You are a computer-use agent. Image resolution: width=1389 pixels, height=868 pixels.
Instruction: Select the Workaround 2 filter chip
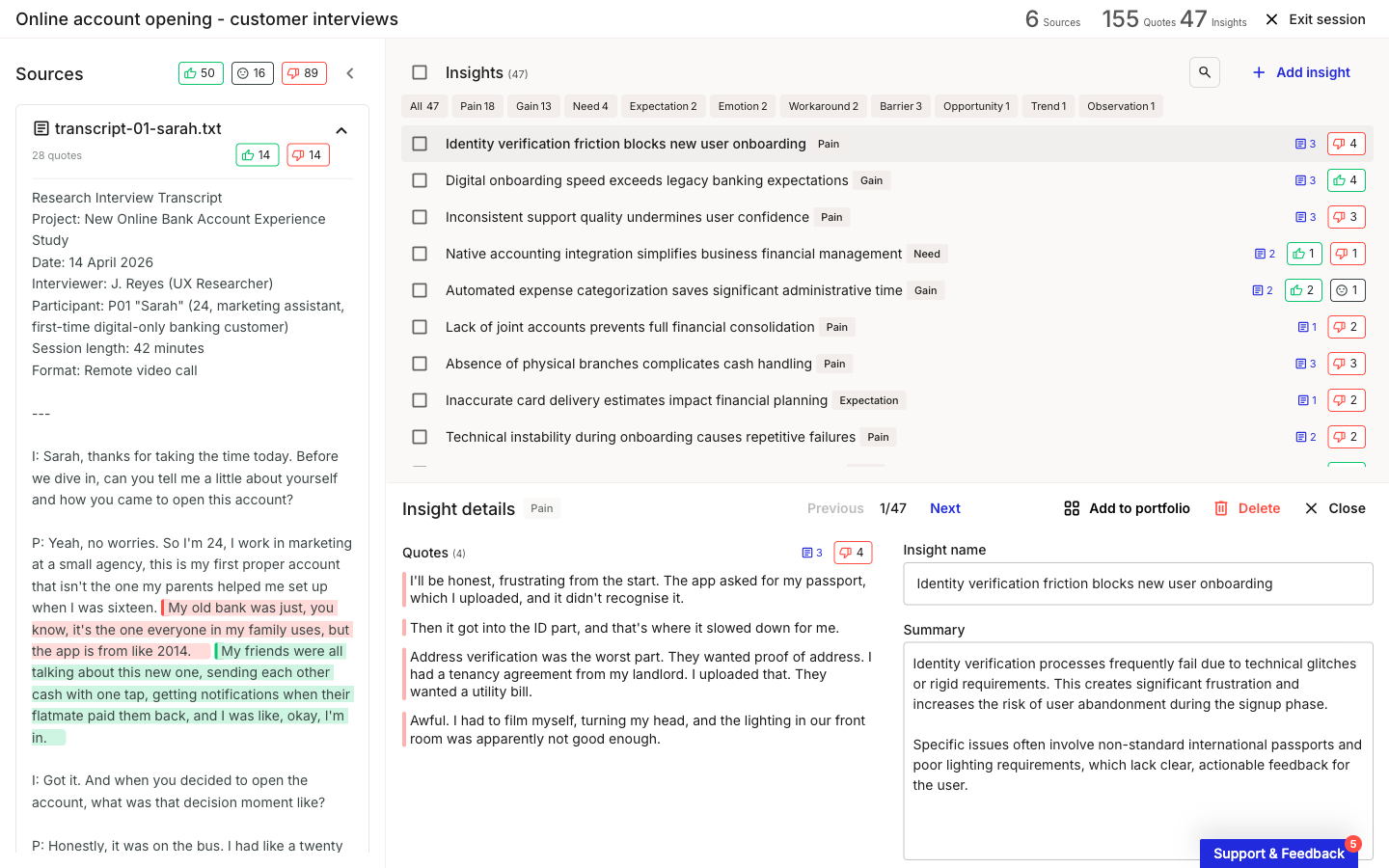(x=823, y=106)
